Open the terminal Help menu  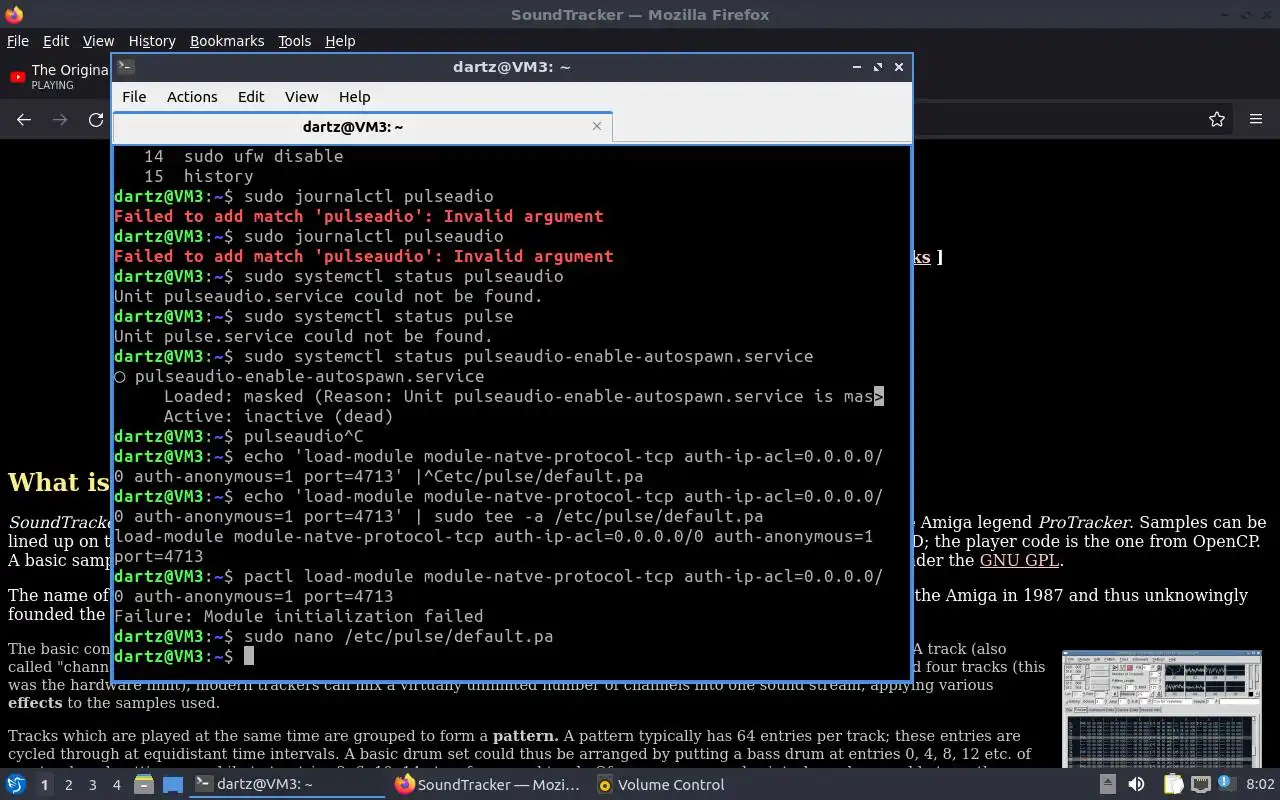[354, 97]
